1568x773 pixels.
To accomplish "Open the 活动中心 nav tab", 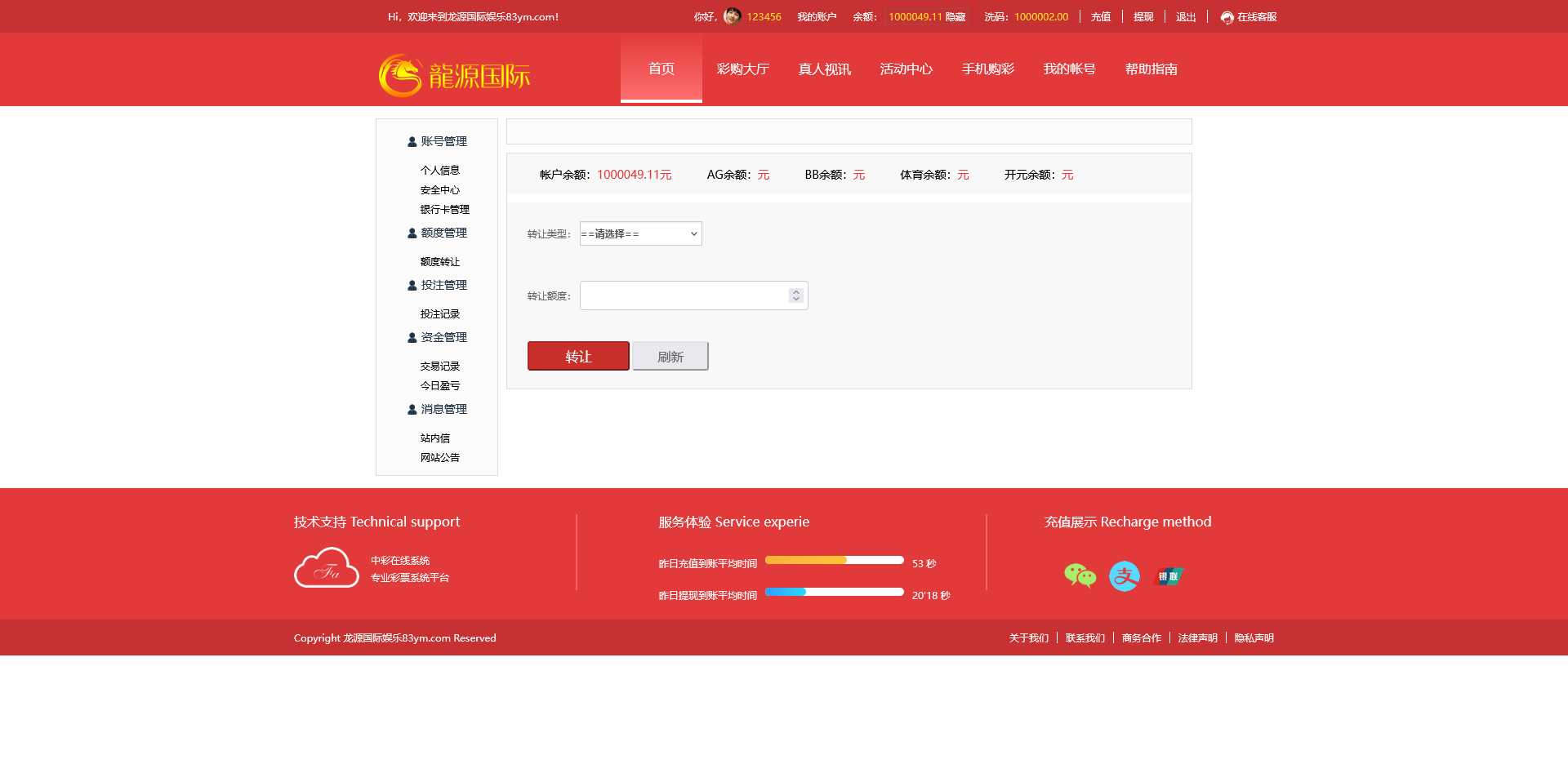I will 906,69.
